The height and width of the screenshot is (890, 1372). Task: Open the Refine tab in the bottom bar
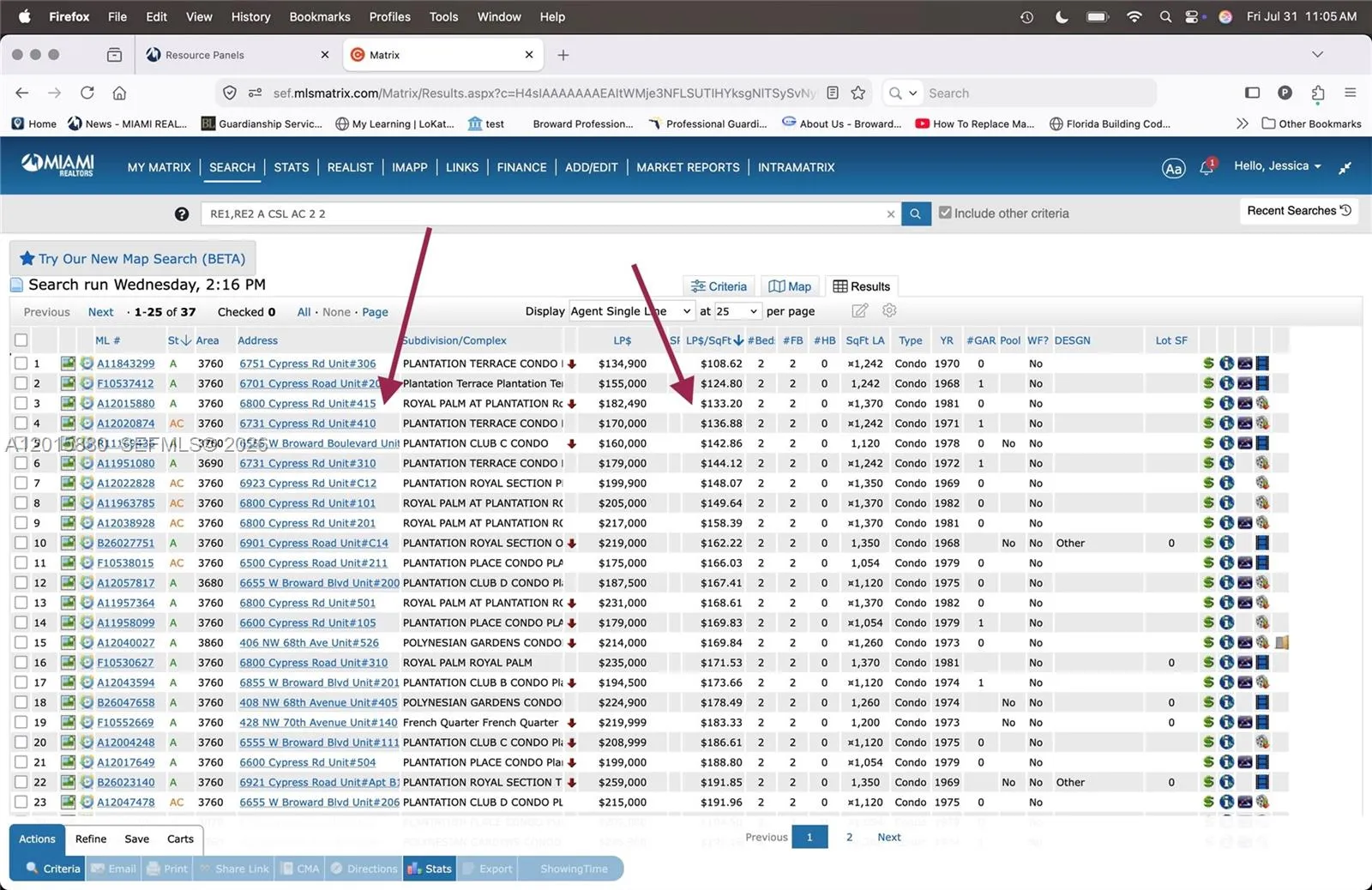91,839
